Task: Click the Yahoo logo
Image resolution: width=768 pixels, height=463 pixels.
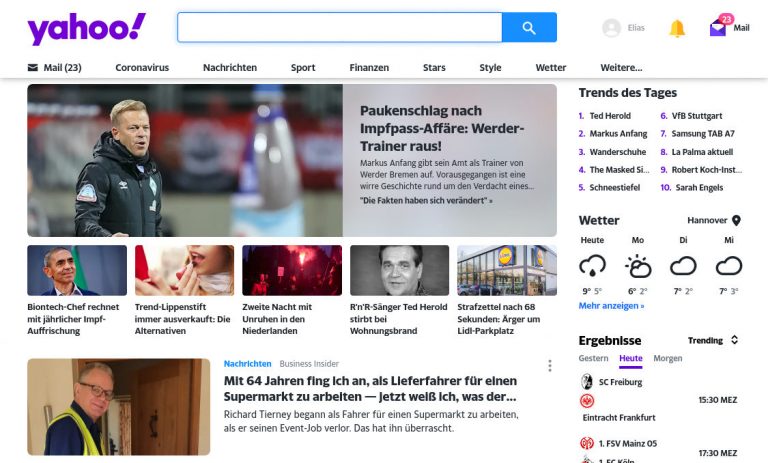Action: [x=86, y=28]
